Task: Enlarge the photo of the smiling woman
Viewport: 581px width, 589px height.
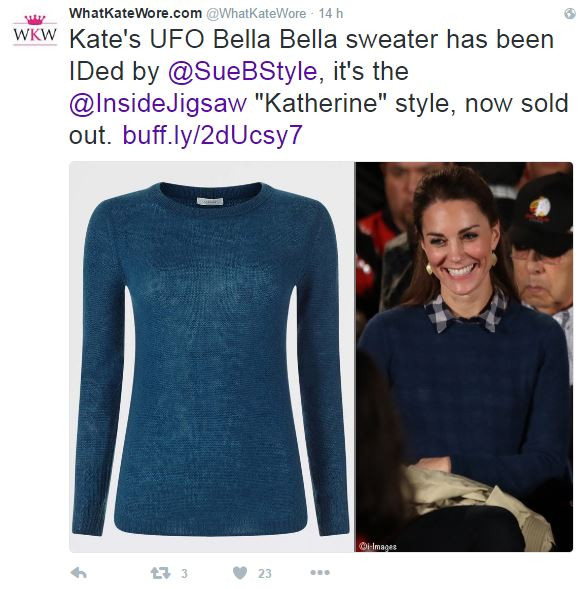Action: tap(464, 357)
